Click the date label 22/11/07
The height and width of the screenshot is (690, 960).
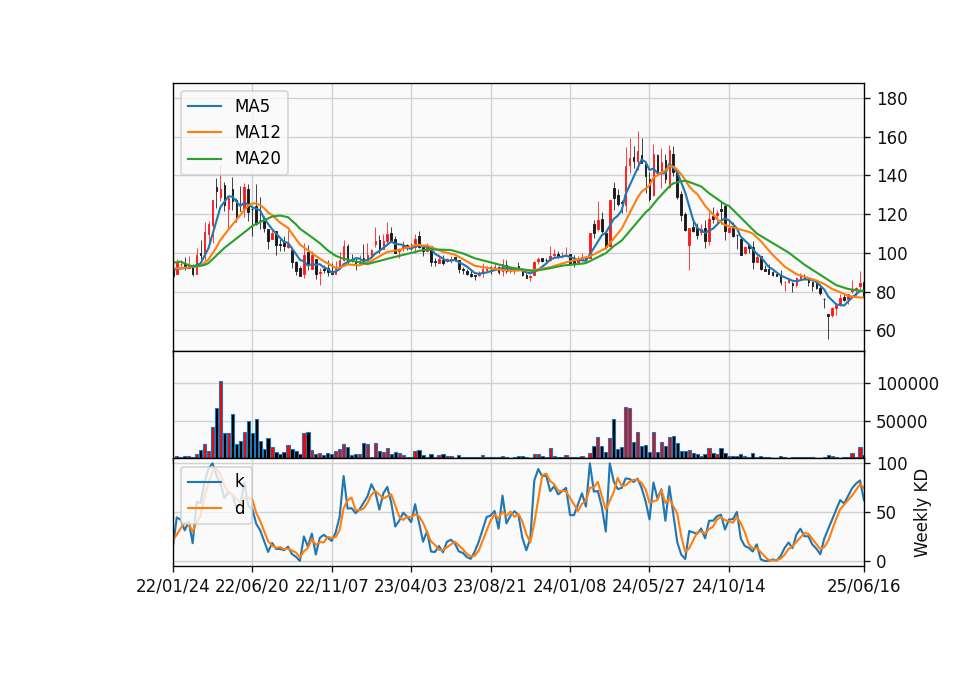click(332, 587)
